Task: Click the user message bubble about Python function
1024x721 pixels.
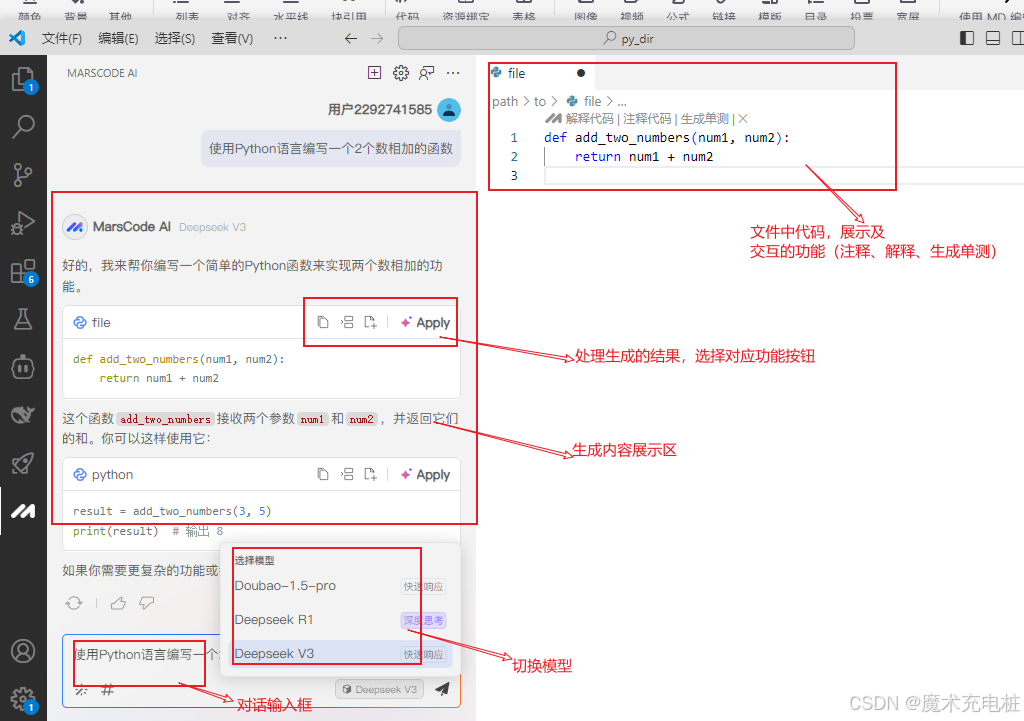Action: click(330, 149)
